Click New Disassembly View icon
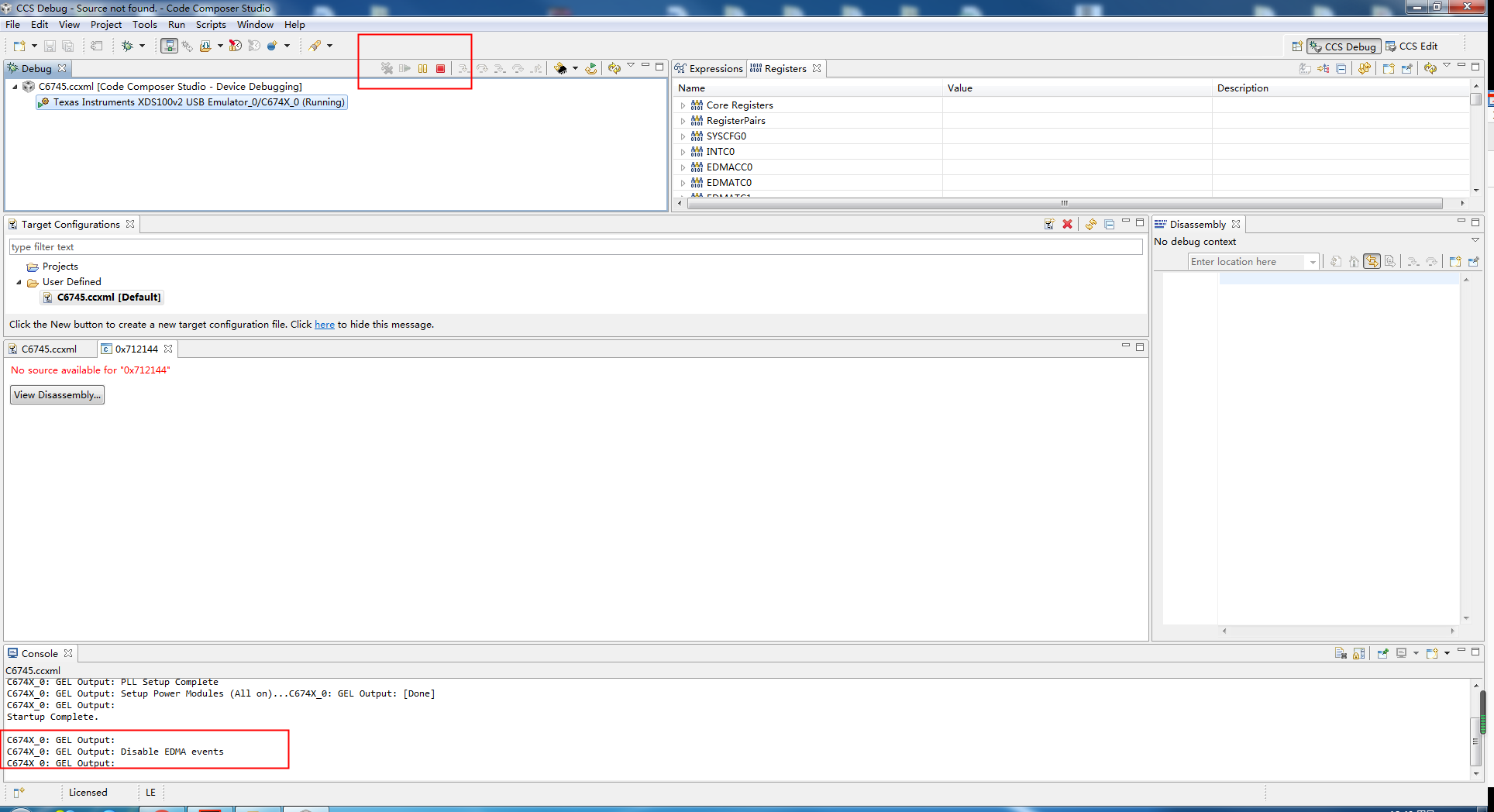Image resolution: width=1494 pixels, height=812 pixels. click(x=1455, y=261)
